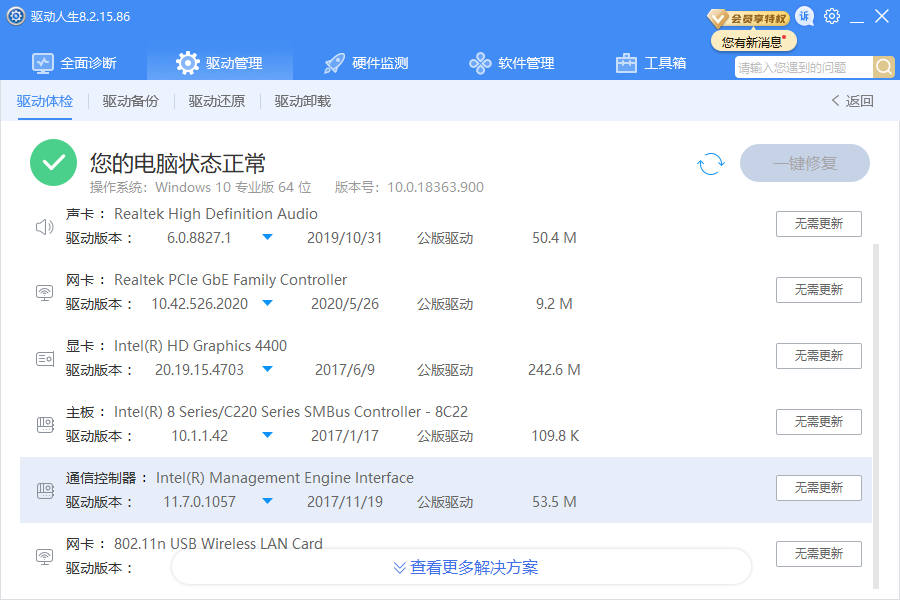Click the version number 10.0.18363.900
The image size is (900, 600).
pos(435,187)
